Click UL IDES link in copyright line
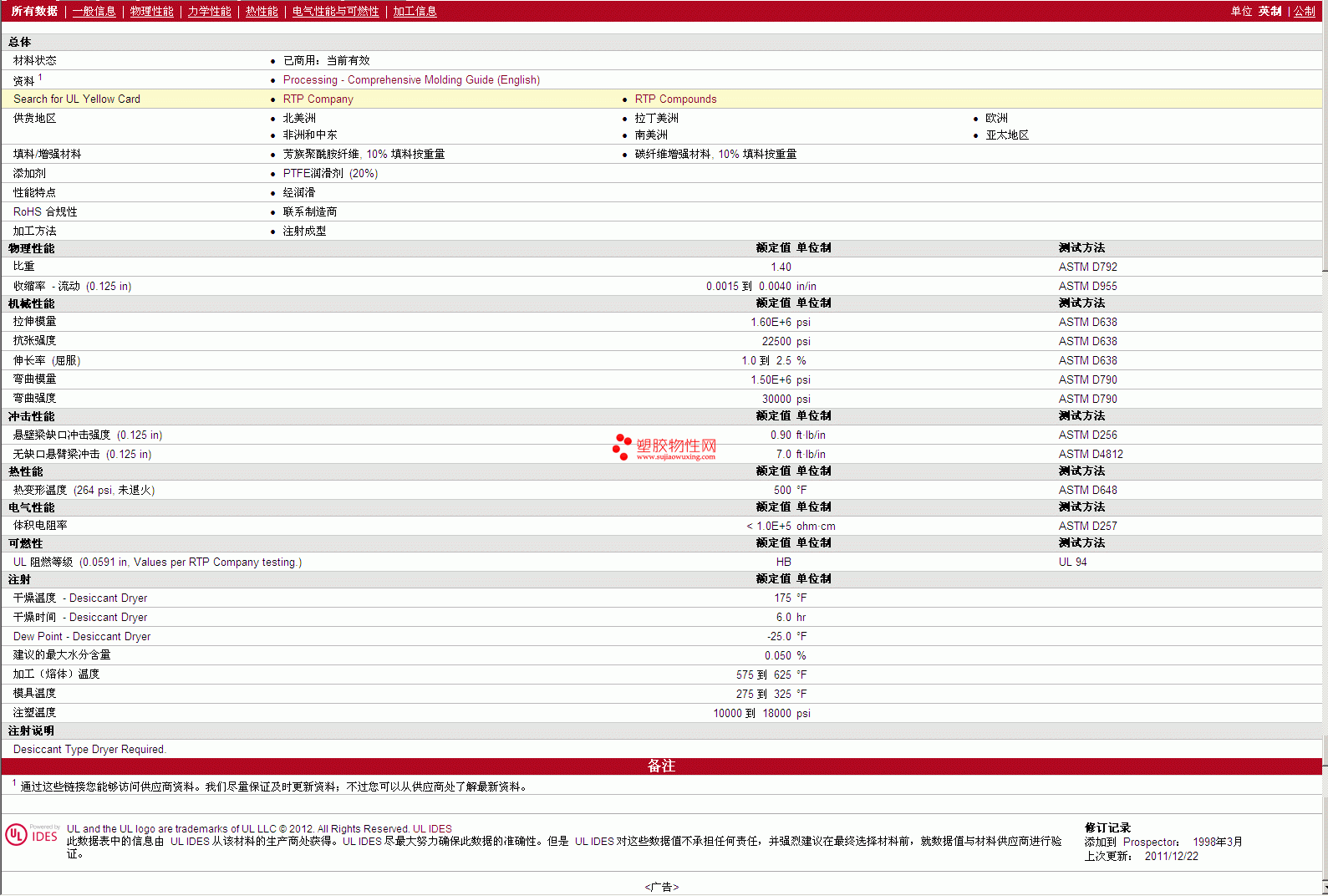Screen dimensions: 1328x896 [432, 829]
